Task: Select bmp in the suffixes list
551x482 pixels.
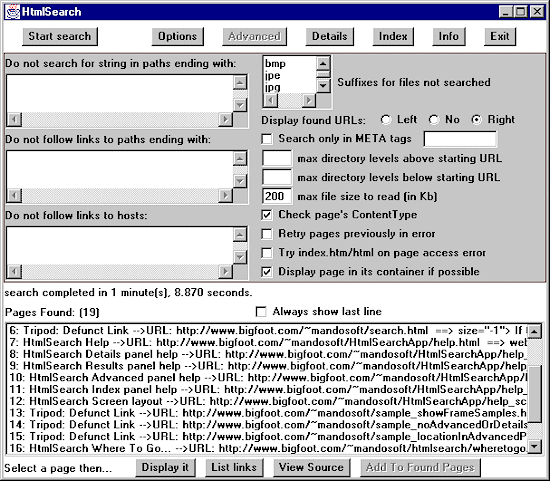Action: pyautogui.click(x=290, y=64)
